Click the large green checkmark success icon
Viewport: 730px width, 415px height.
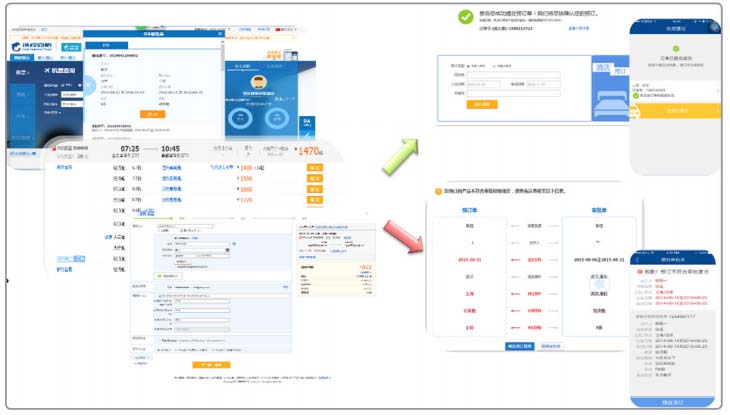coord(465,17)
